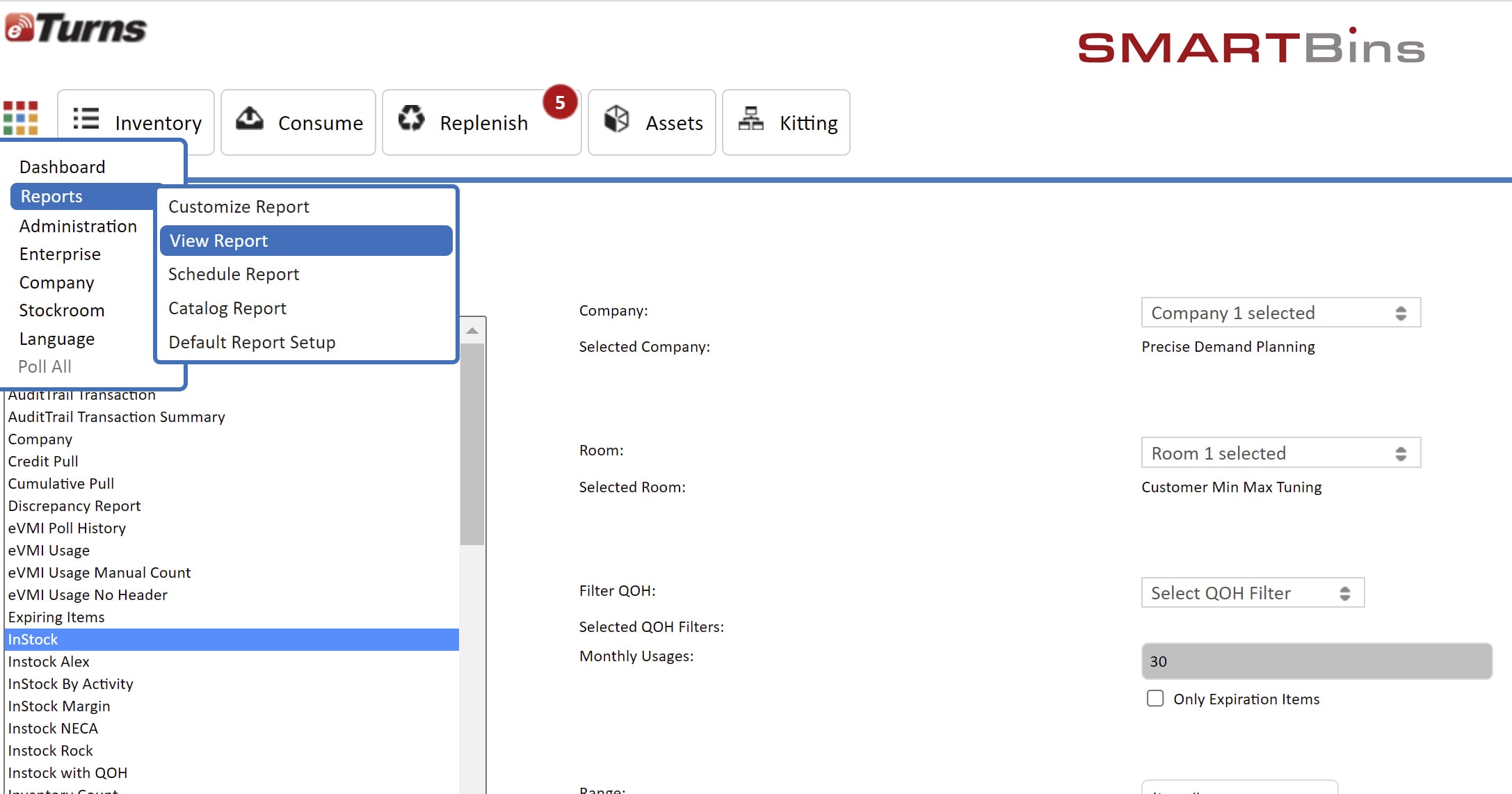Image resolution: width=1512 pixels, height=794 pixels.
Task: Choose Schedule Report from the submenu
Action: pos(234,274)
